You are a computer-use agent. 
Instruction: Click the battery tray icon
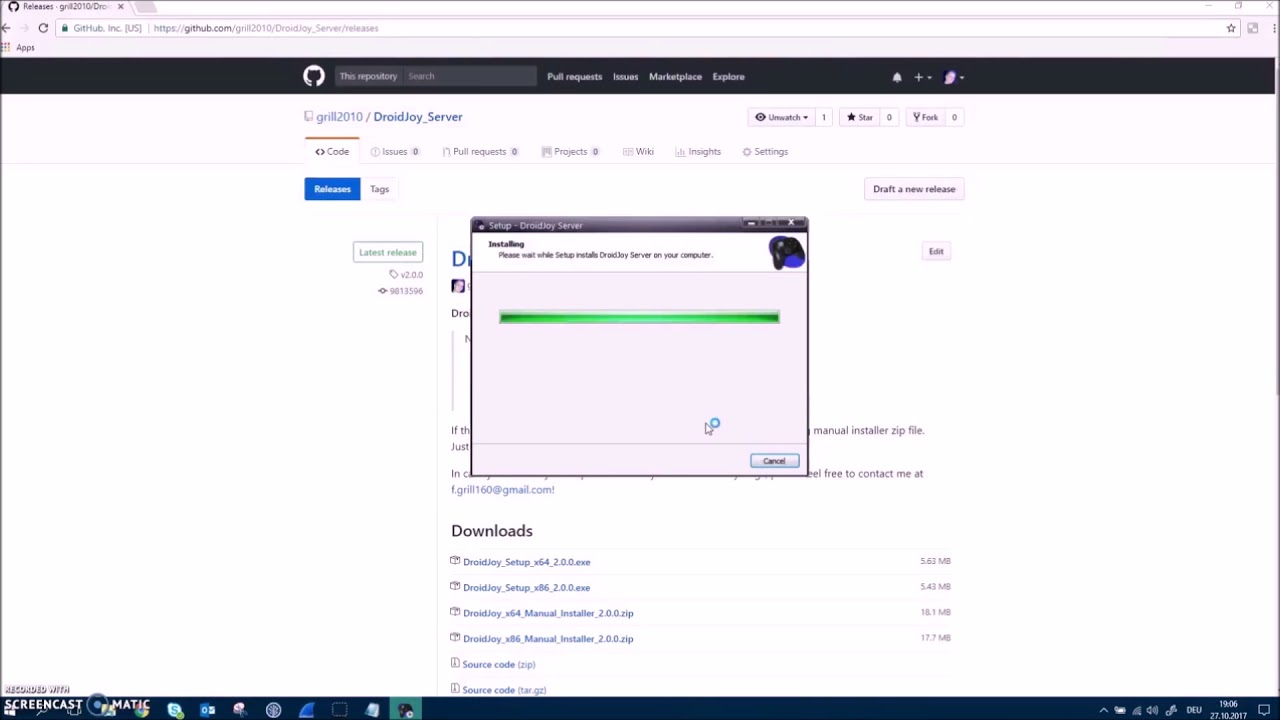tap(1120, 710)
